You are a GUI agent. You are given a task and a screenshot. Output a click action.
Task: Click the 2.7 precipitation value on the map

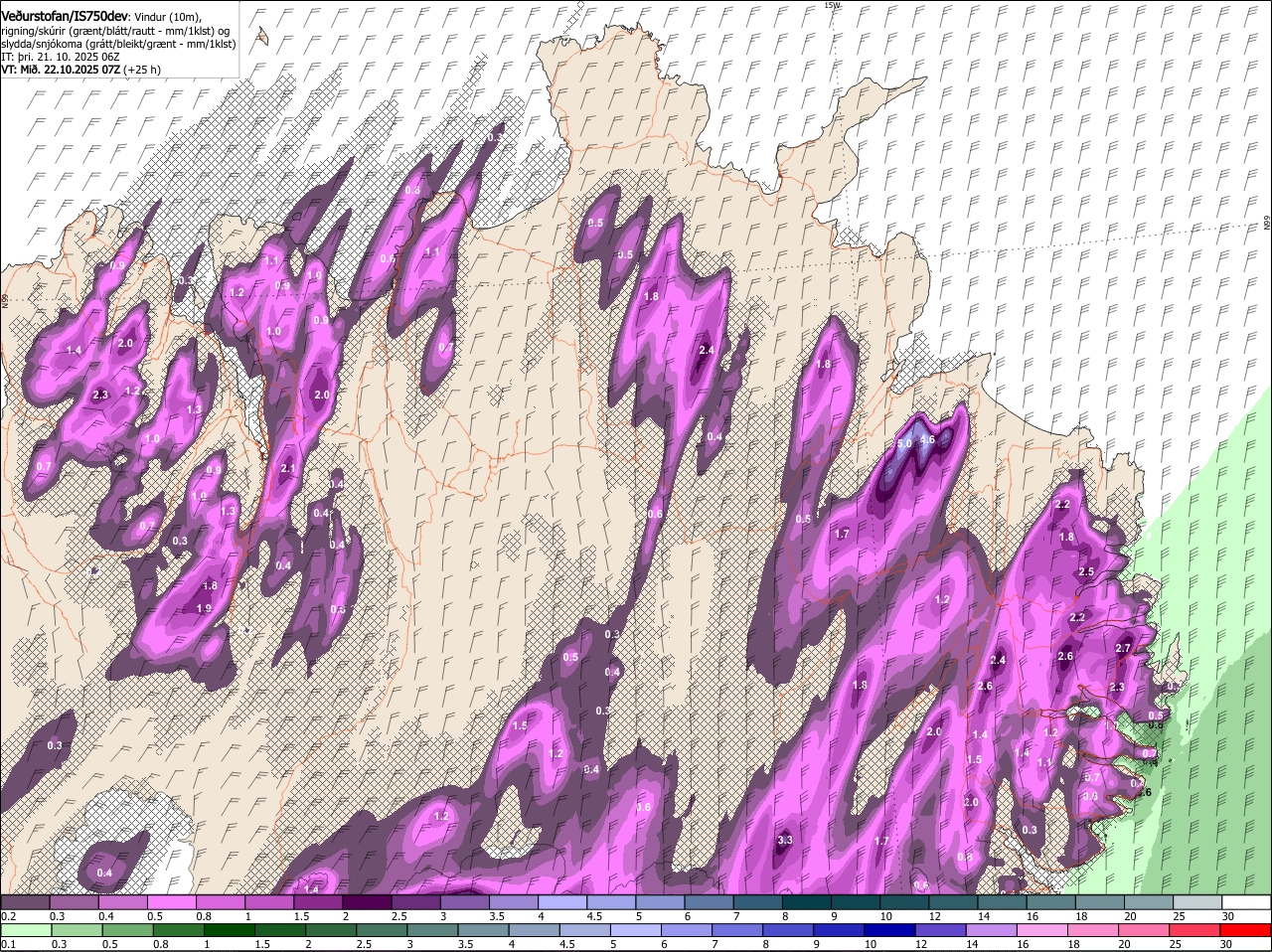[1123, 648]
